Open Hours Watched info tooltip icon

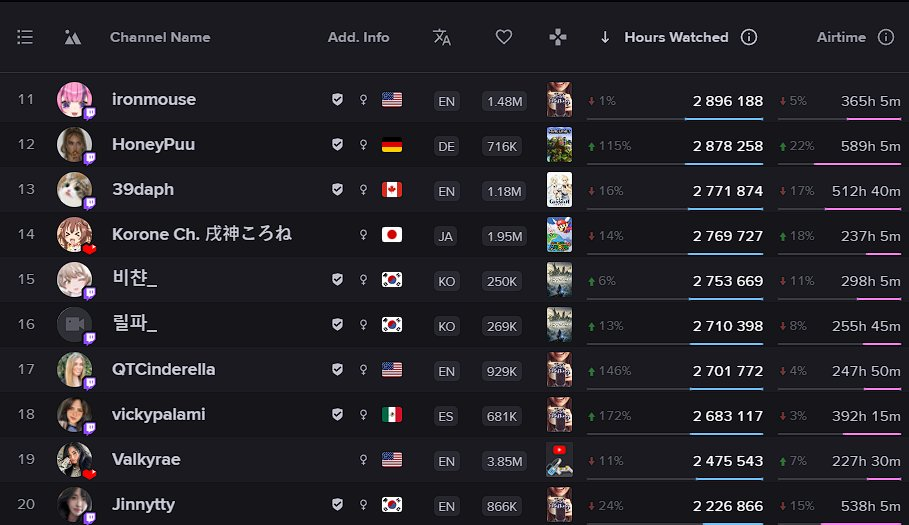[749, 38]
